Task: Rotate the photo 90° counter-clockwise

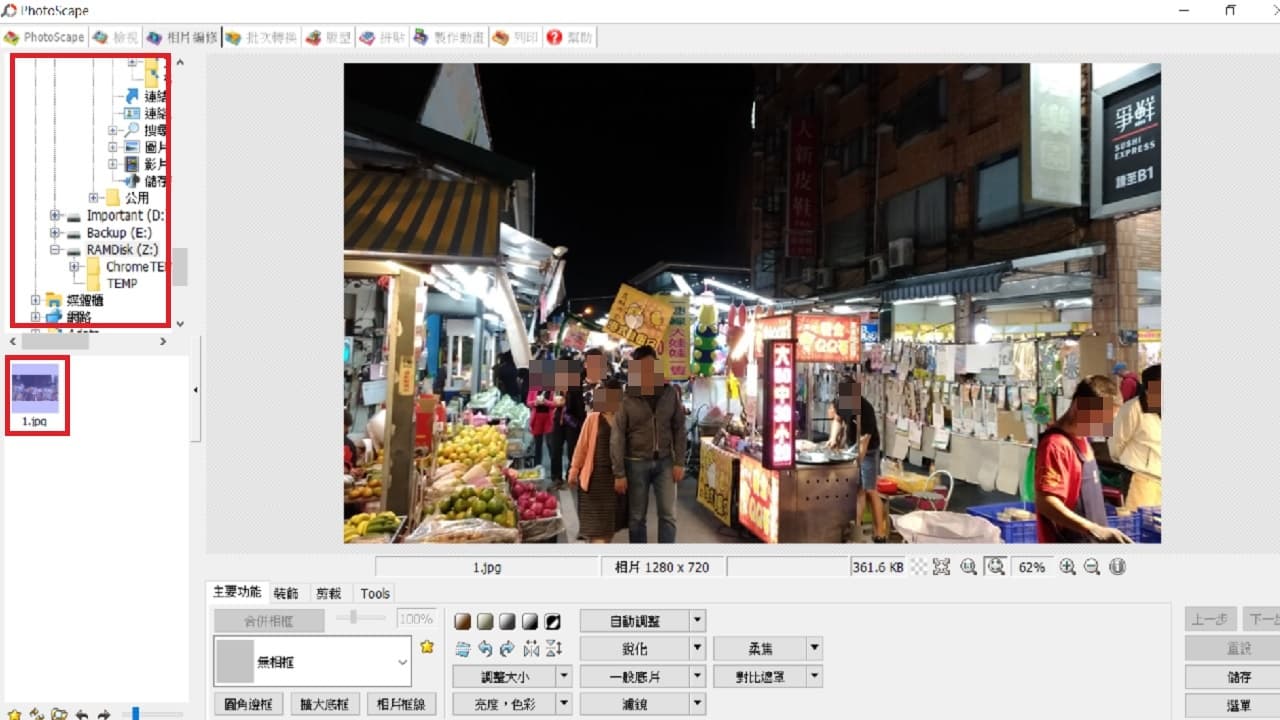Action: tap(484, 647)
